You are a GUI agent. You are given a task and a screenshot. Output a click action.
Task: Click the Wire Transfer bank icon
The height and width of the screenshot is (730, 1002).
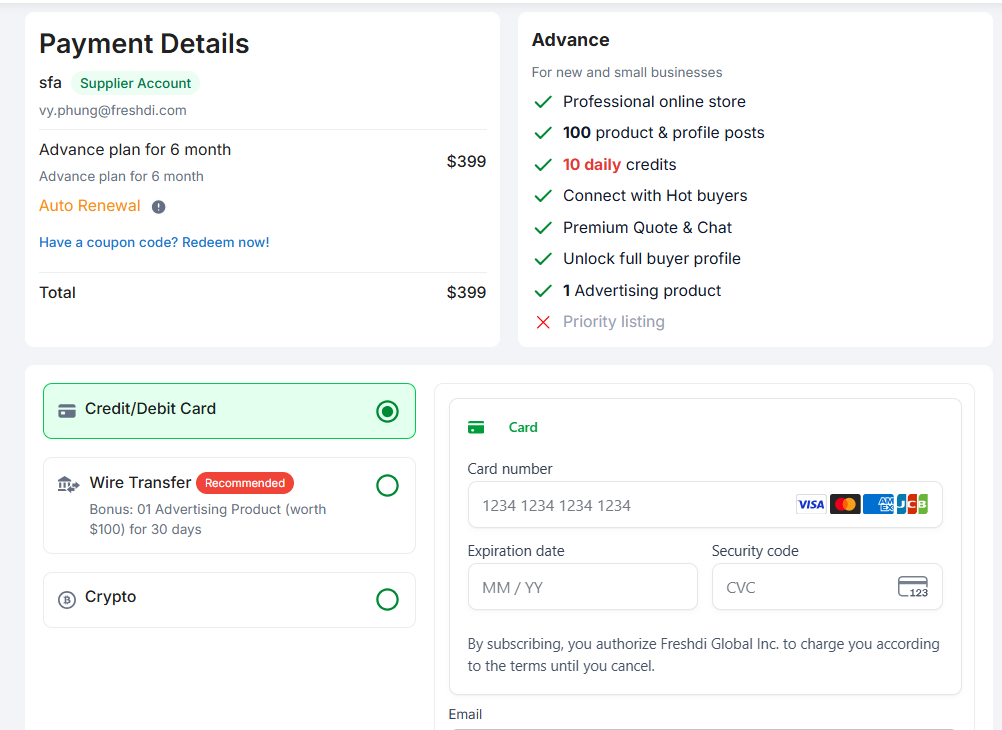click(68, 485)
